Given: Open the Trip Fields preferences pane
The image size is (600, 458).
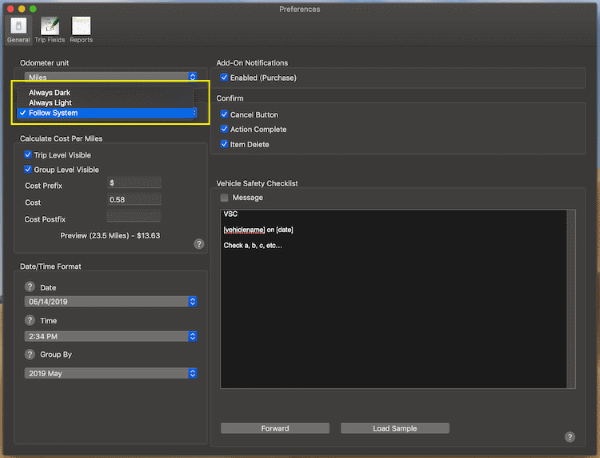Looking at the screenshot, I should pos(48,29).
